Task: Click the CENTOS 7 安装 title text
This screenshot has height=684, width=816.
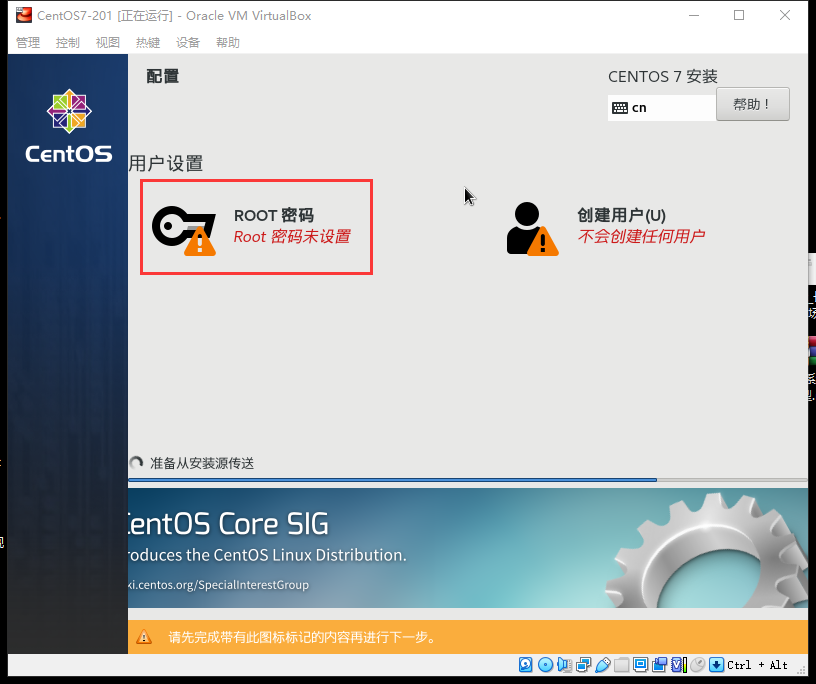Action: pos(662,77)
